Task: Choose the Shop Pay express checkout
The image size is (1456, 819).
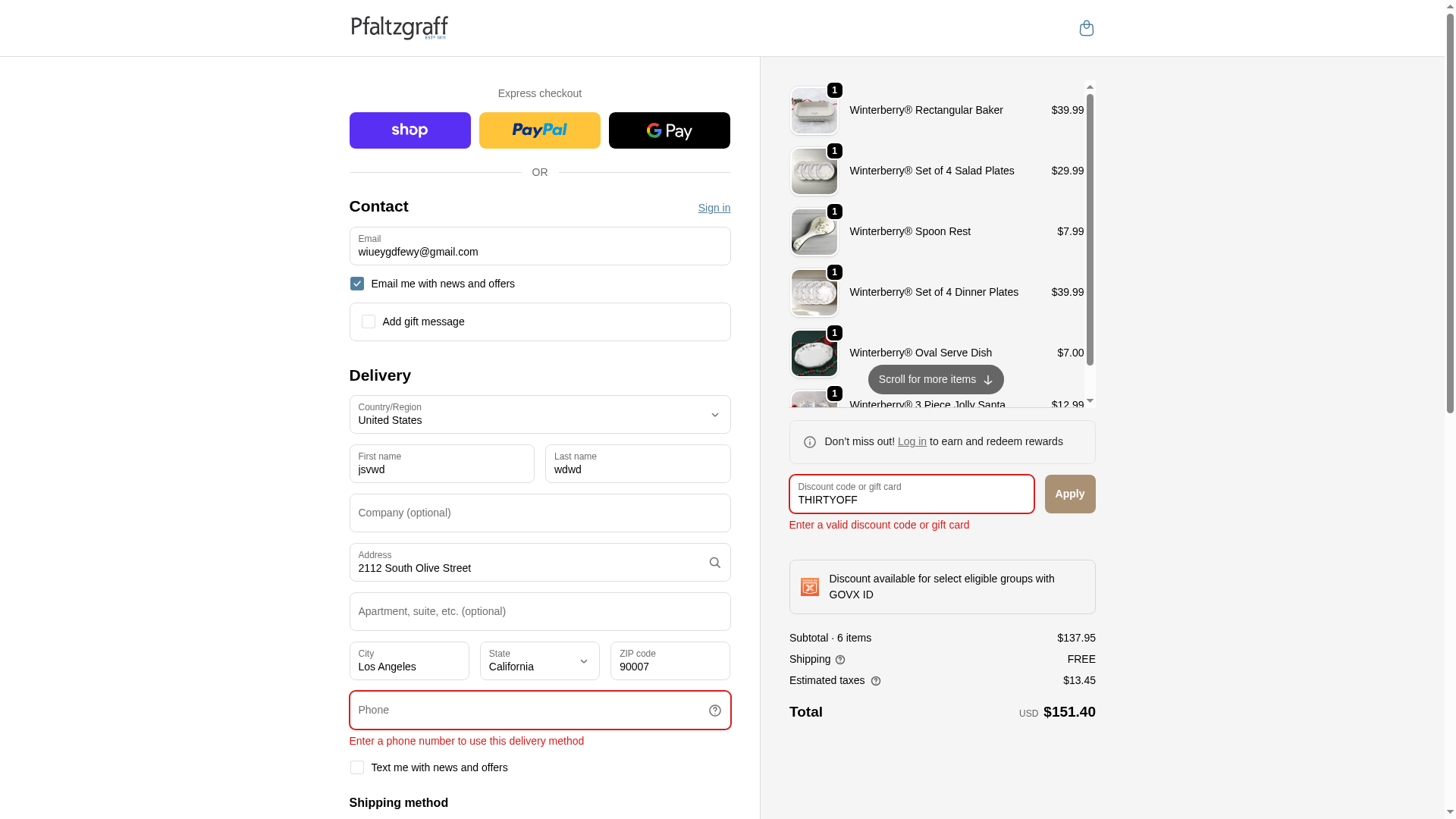Action: 409,130
